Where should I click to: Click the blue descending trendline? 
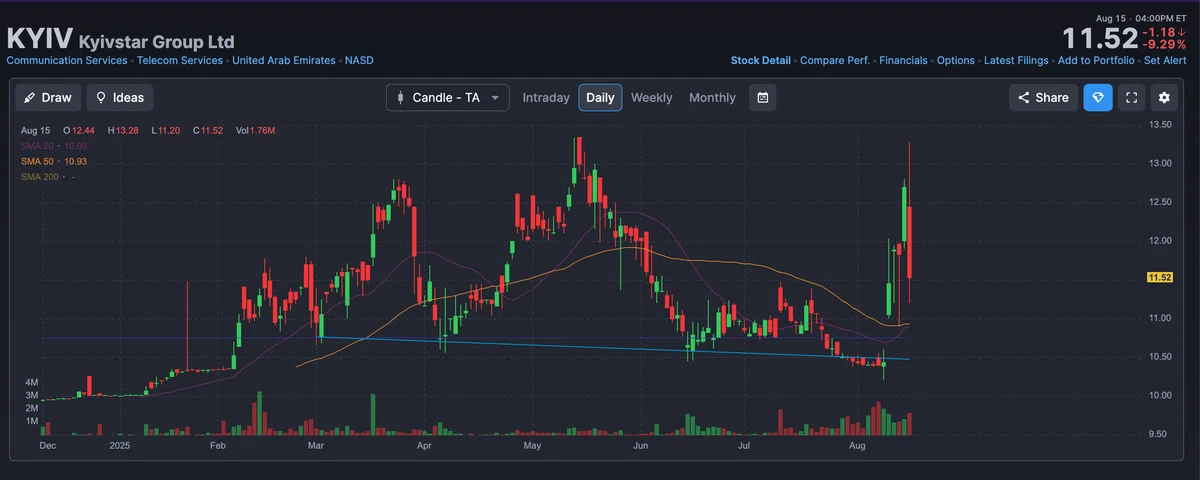pyautogui.click(x=614, y=348)
